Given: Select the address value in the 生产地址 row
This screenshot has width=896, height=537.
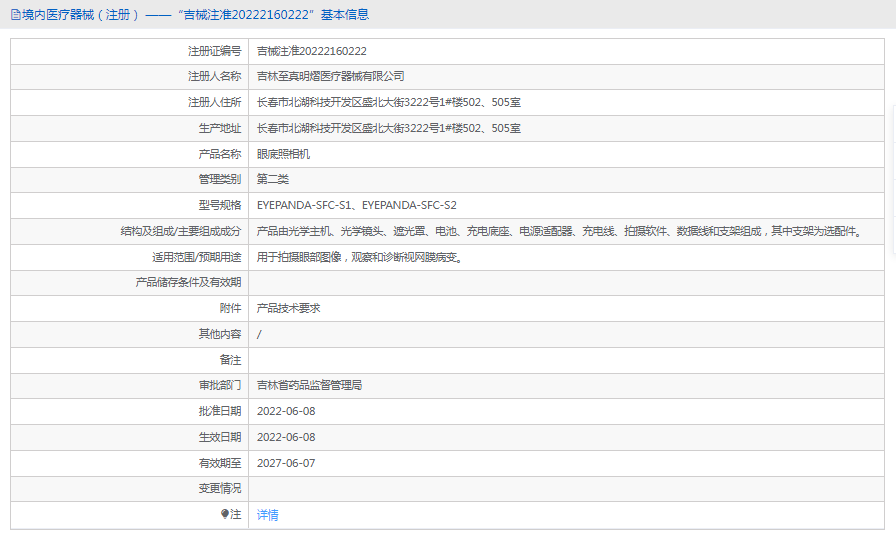Looking at the screenshot, I should point(389,129).
